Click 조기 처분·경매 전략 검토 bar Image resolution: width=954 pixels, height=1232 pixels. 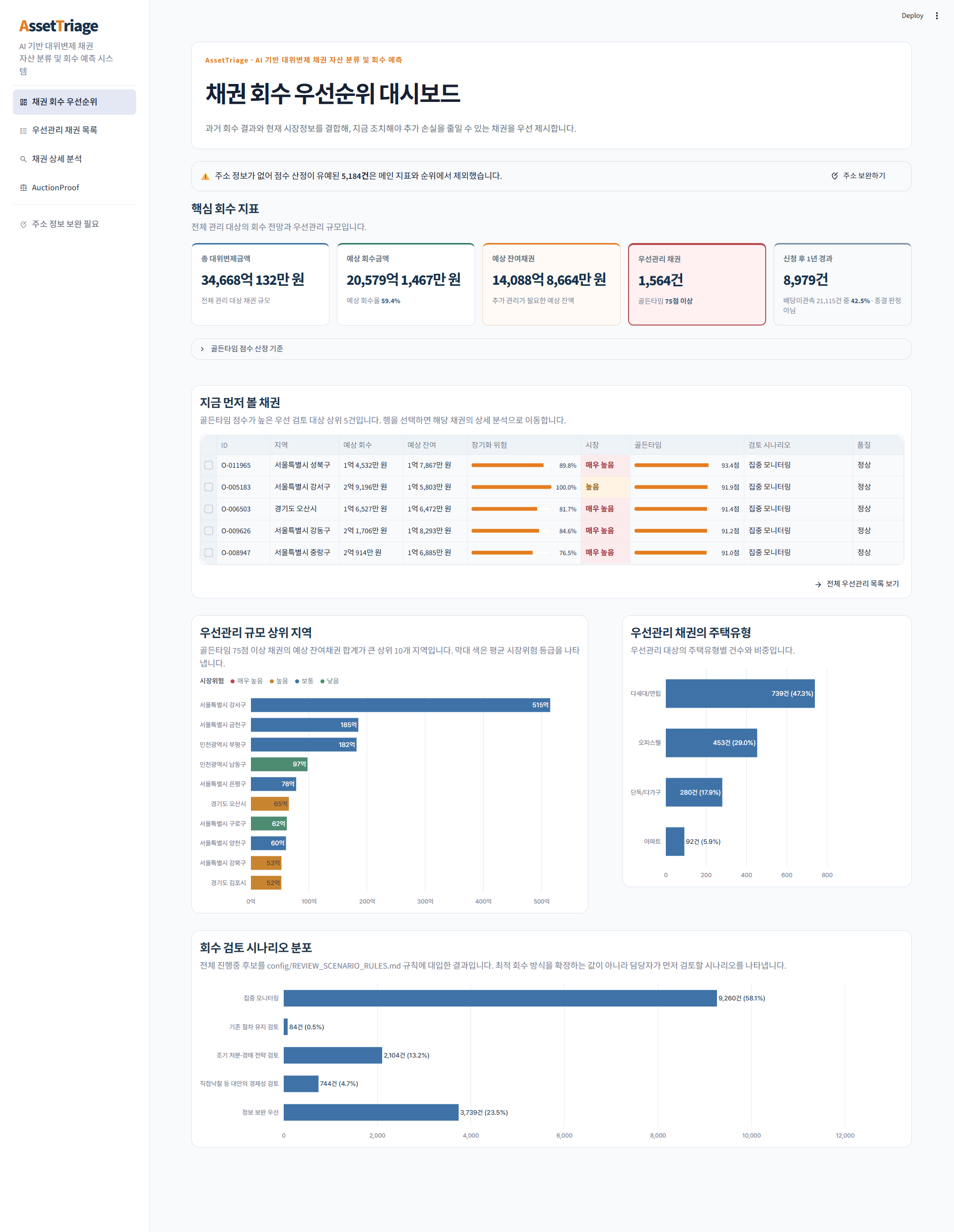[x=333, y=1056]
